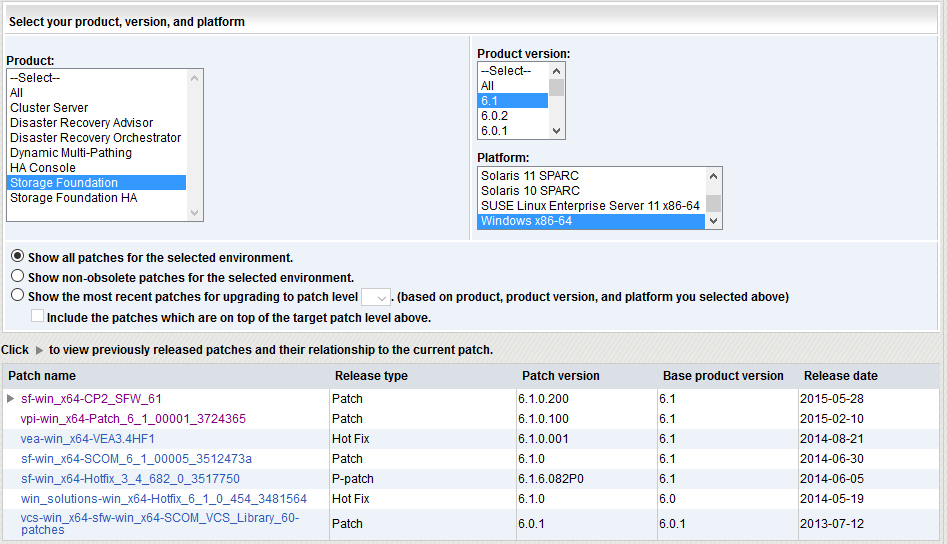Image resolution: width=947 pixels, height=544 pixels.
Task: Open vea-win_x64-VEA3.4HF1 hot fix link
Action: [x=88, y=439]
